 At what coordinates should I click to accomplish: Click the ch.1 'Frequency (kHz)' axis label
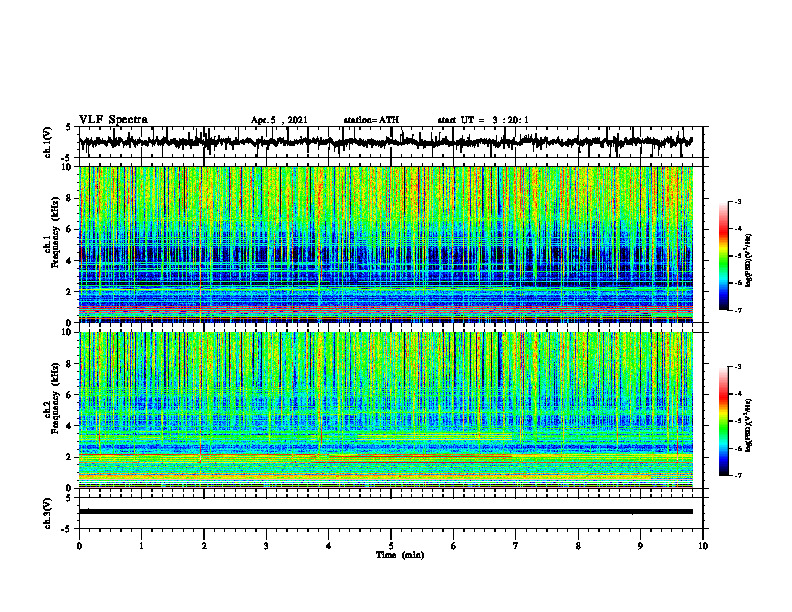pyautogui.click(x=55, y=232)
